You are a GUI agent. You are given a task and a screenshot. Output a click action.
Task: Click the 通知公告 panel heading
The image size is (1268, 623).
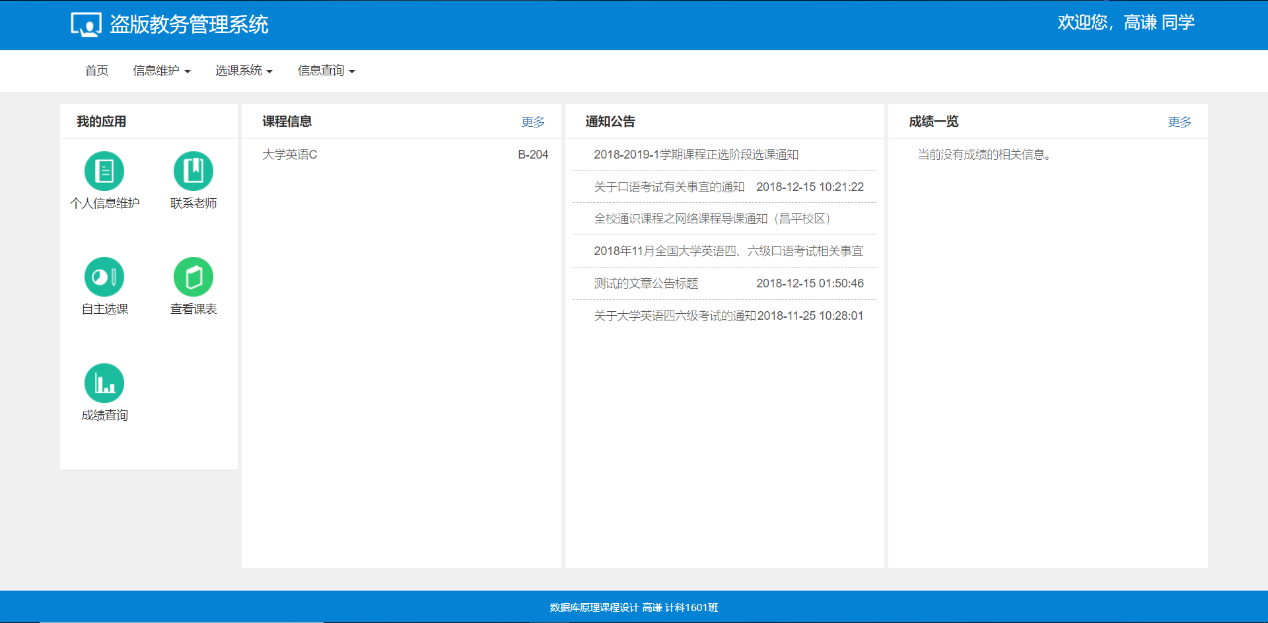coord(611,122)
